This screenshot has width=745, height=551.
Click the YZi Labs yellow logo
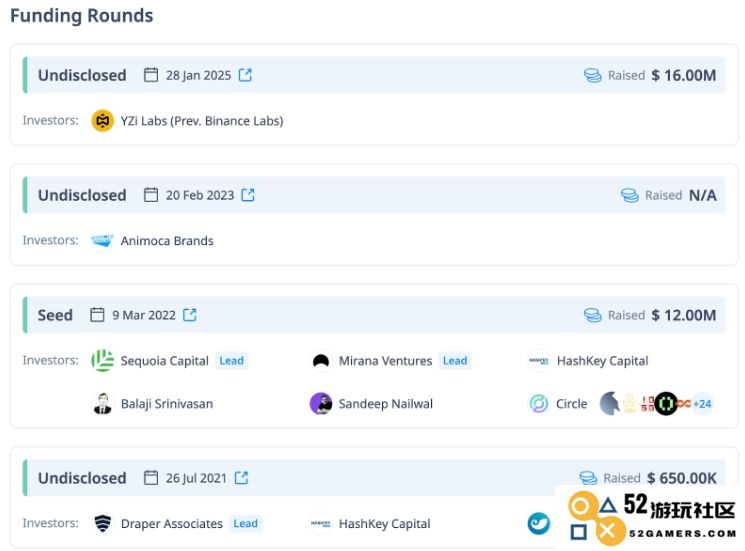(103, 121)
